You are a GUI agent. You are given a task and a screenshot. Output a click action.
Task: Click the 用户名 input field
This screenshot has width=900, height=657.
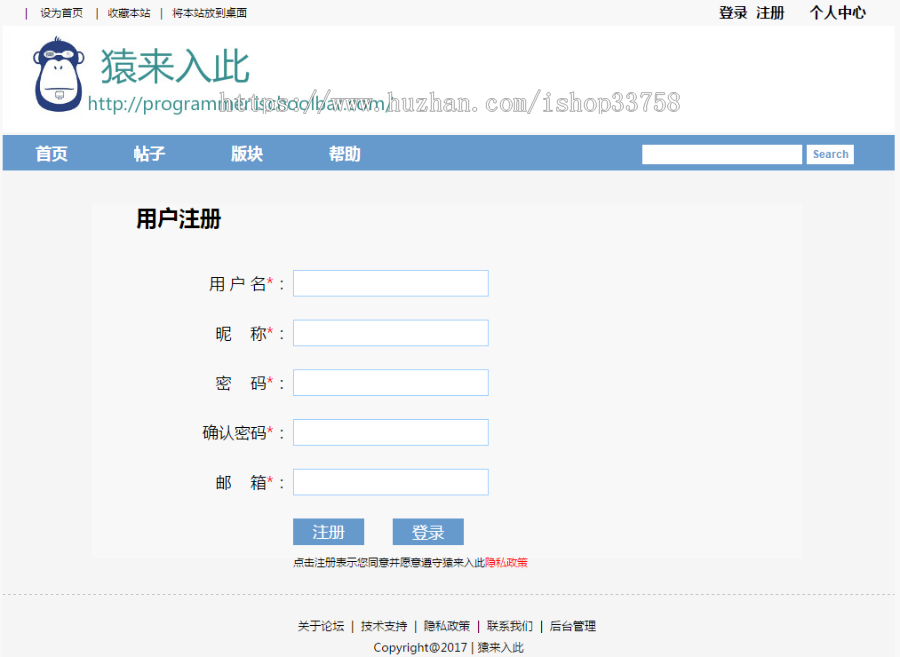point(390,283)
